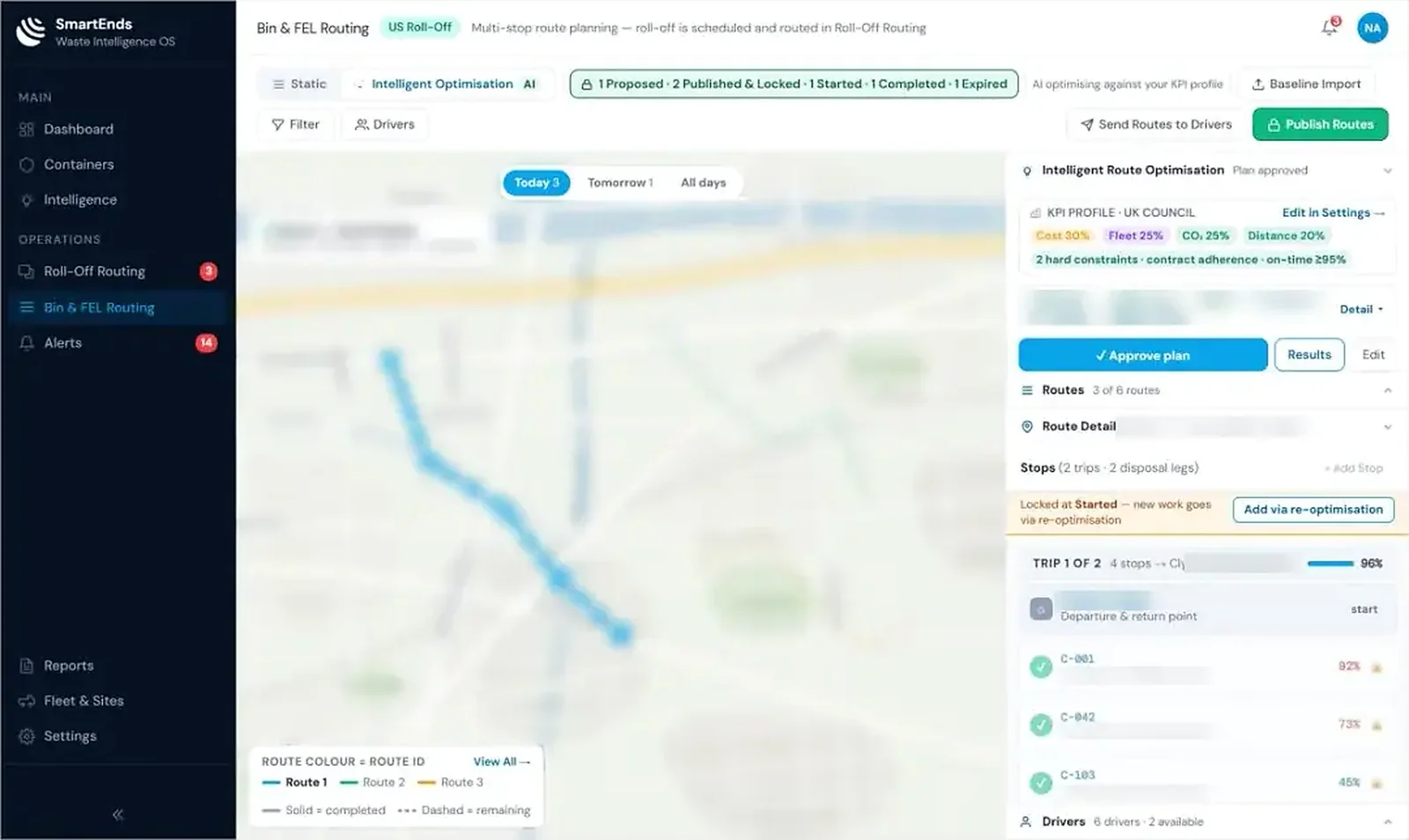
Task: Open Edit in Settings link
Action: tap(1333, 212)
